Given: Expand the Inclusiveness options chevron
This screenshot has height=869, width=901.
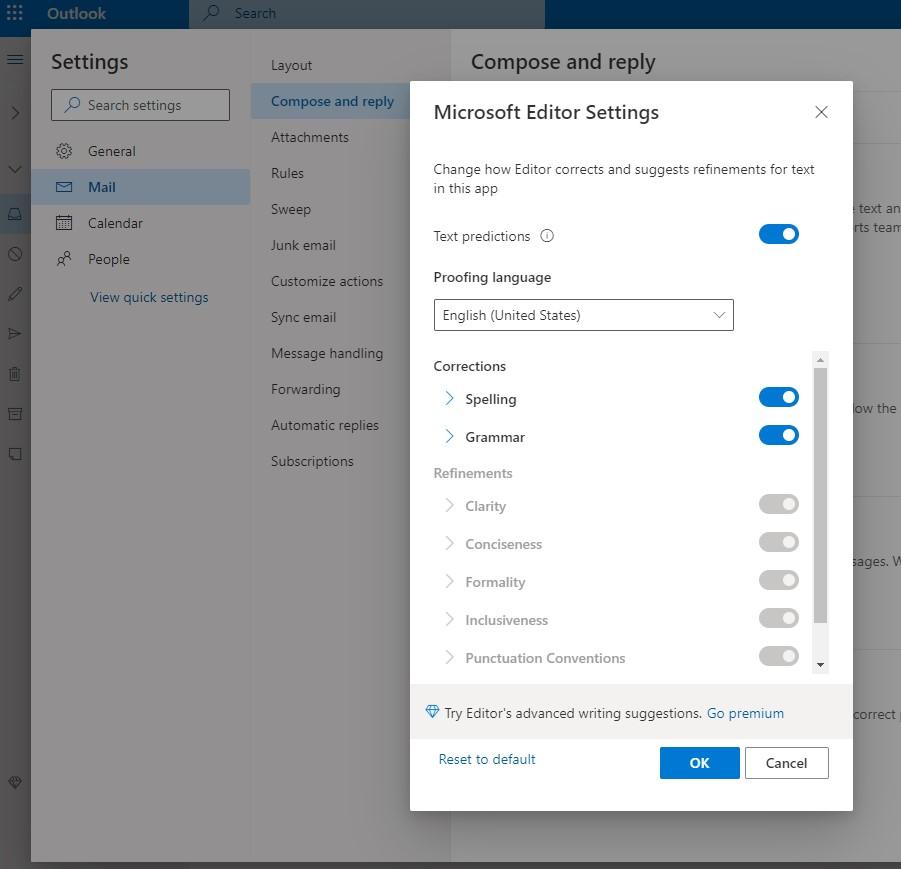Looking at the screenshot, I should (449, 619).
